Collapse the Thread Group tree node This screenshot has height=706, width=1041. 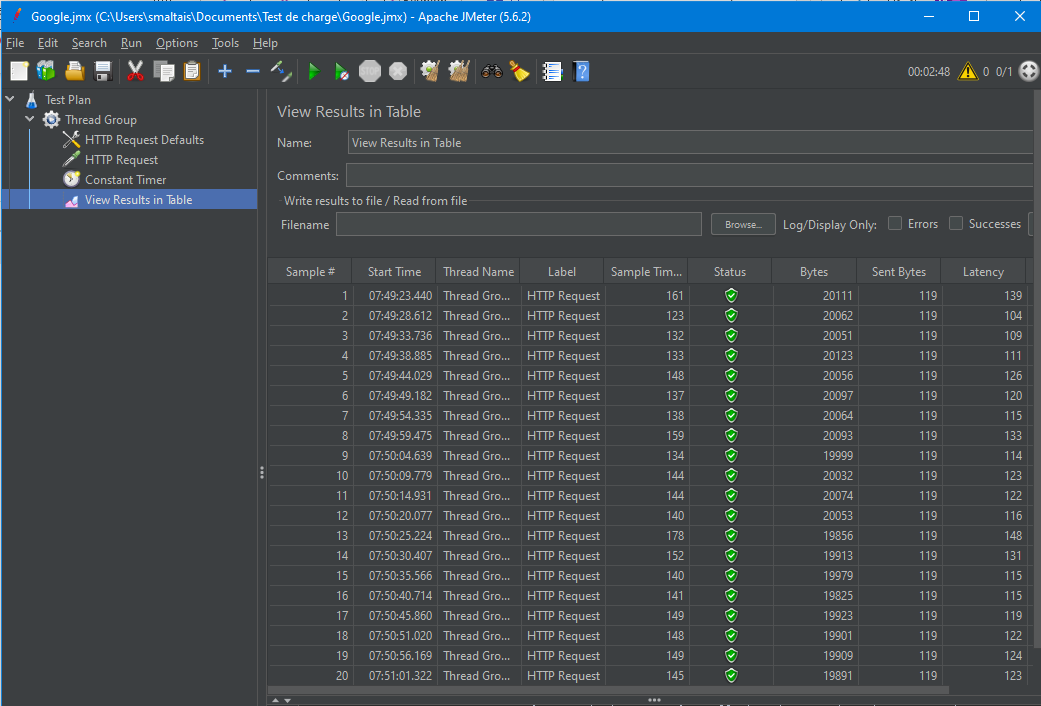pyautogui.click(x=29, y=120)
